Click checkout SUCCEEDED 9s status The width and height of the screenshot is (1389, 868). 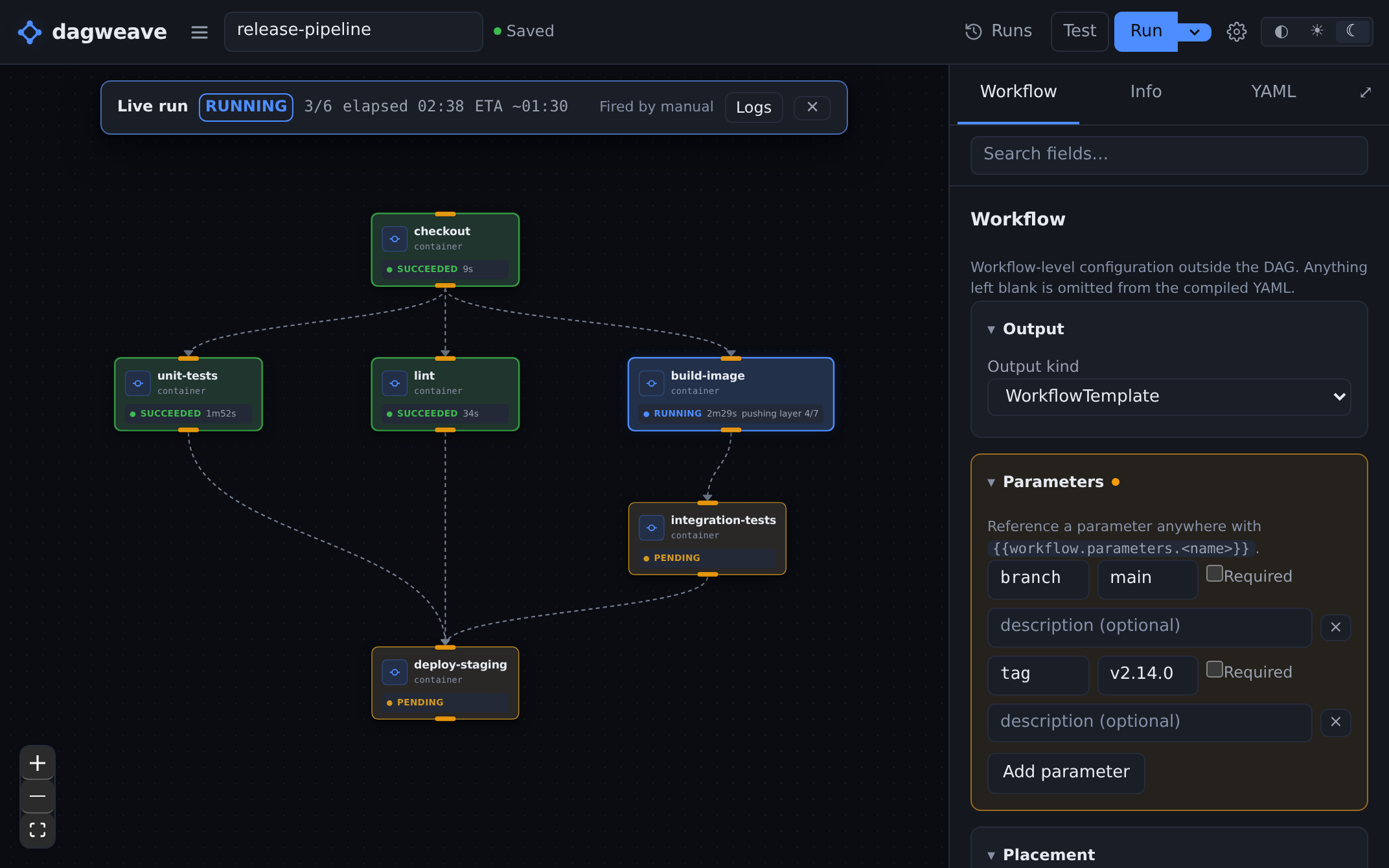(445, 269)
